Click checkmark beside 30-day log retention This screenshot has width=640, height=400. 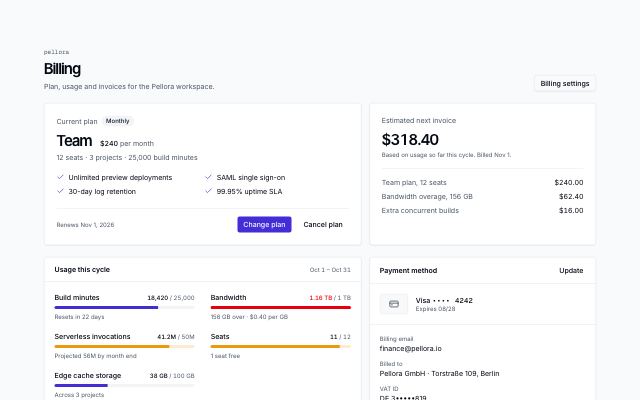point(60,191)
